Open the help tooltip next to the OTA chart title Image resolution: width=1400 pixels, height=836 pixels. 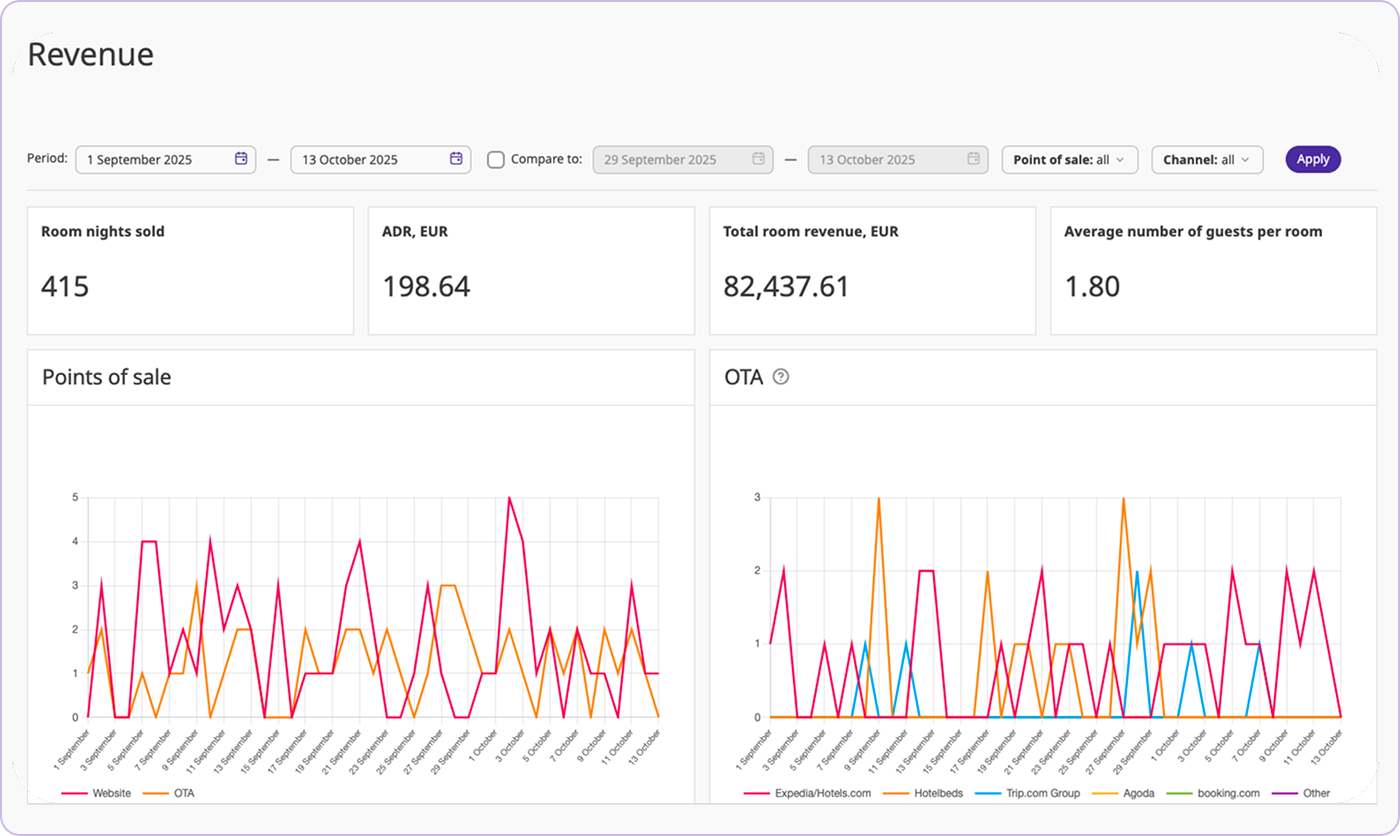[781, 377]
